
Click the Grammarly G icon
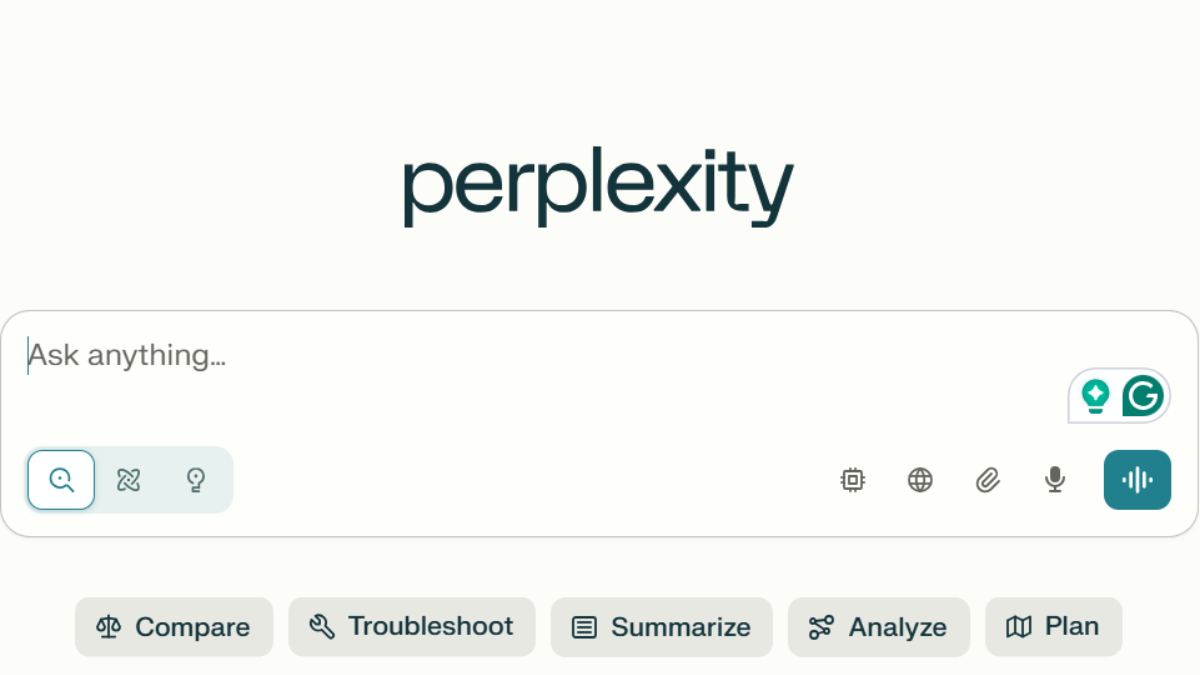pos(1142,396)
